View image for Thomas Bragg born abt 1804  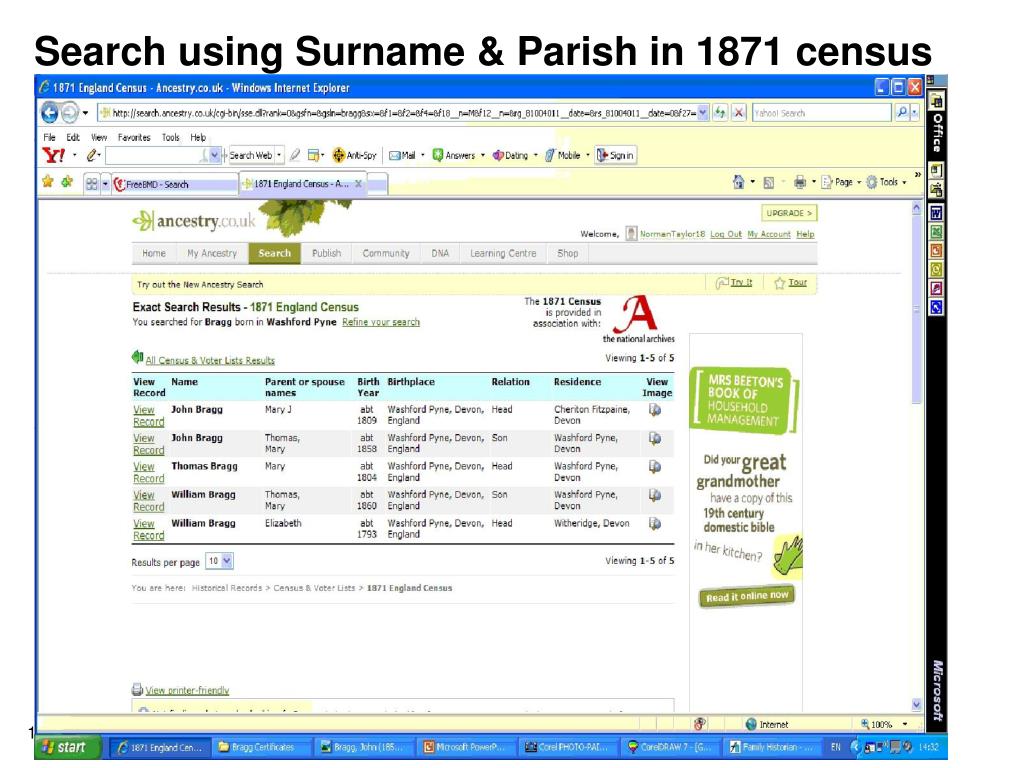tap(654, 467)
